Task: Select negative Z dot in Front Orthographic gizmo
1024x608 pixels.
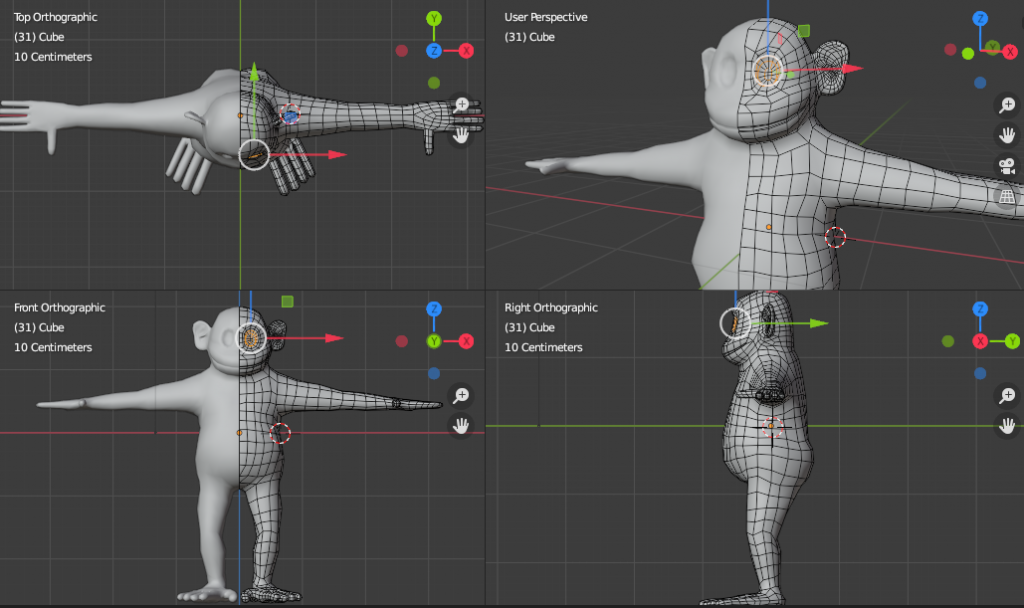Action: pos(434,374)
